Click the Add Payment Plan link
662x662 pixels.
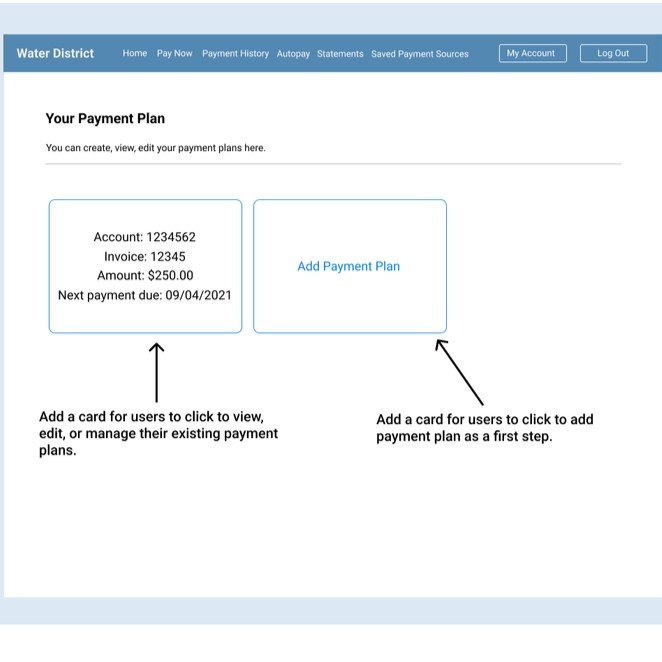click(349, 266)
